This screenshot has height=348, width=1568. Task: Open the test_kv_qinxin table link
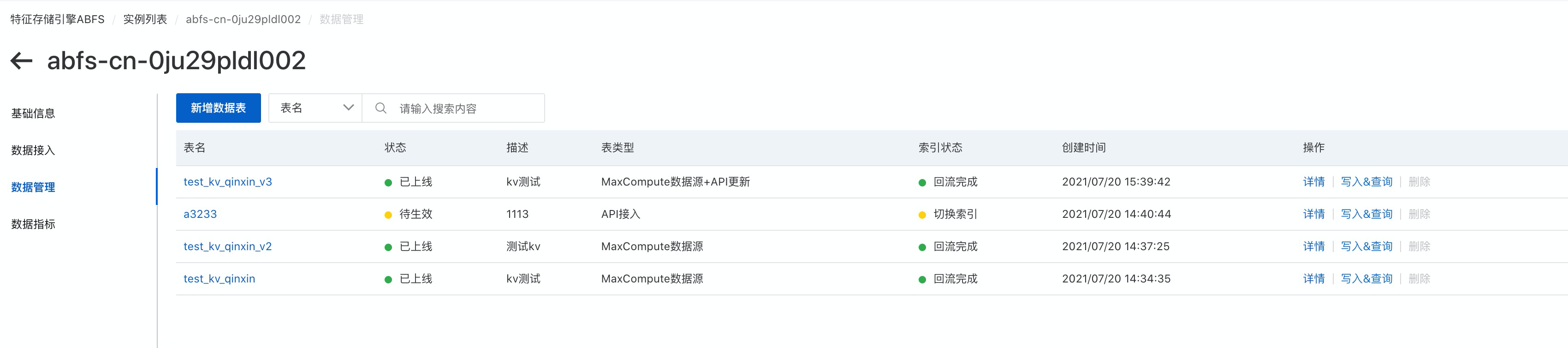[219, 278]
